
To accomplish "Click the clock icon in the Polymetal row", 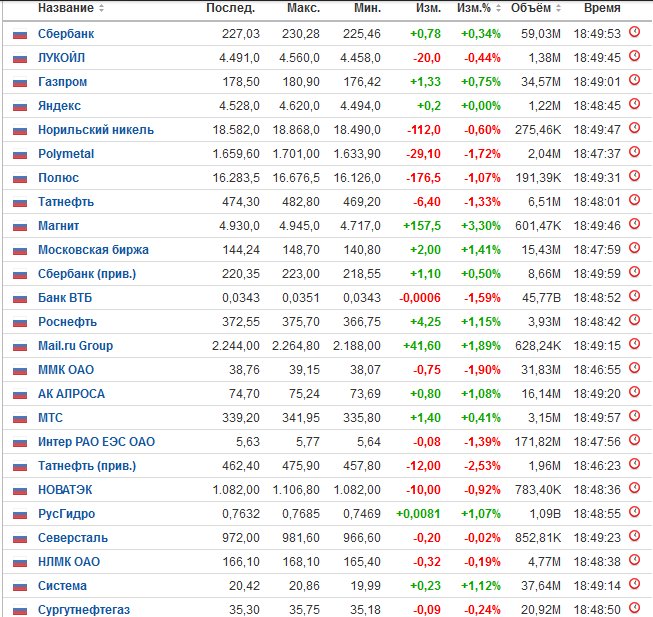I will 634,152.
